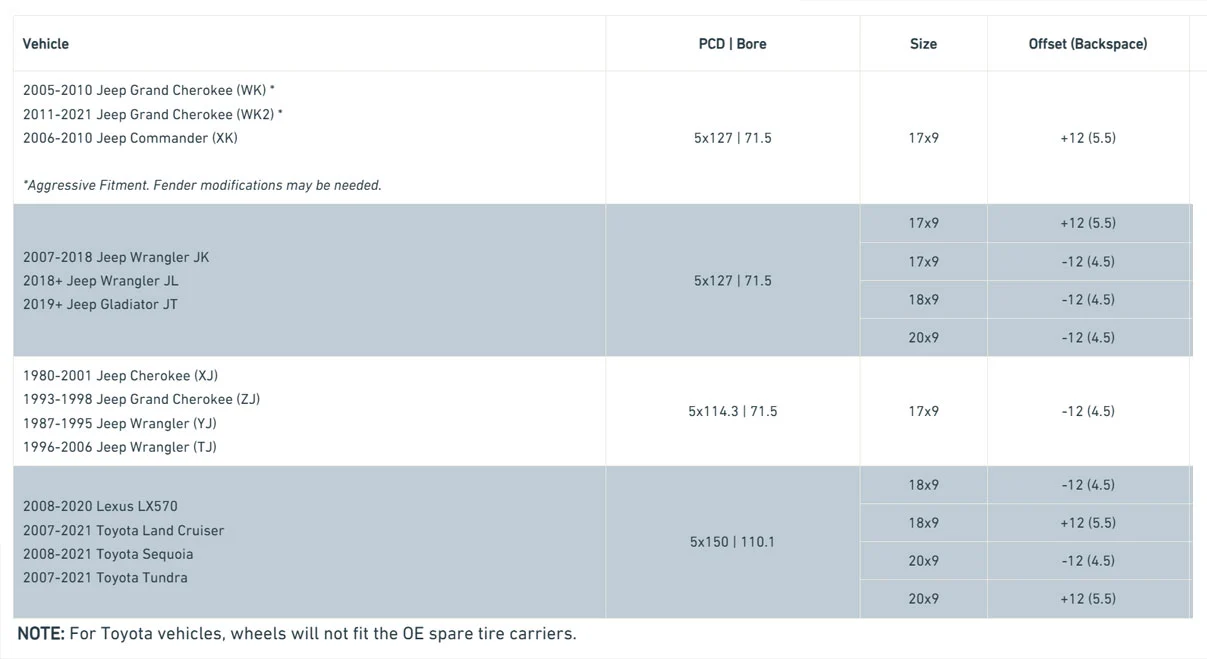Screen dimensions: 1207x659
Task: Click the NOTE about Toyota spare tire carriers
Action: (x=296, y=633)
